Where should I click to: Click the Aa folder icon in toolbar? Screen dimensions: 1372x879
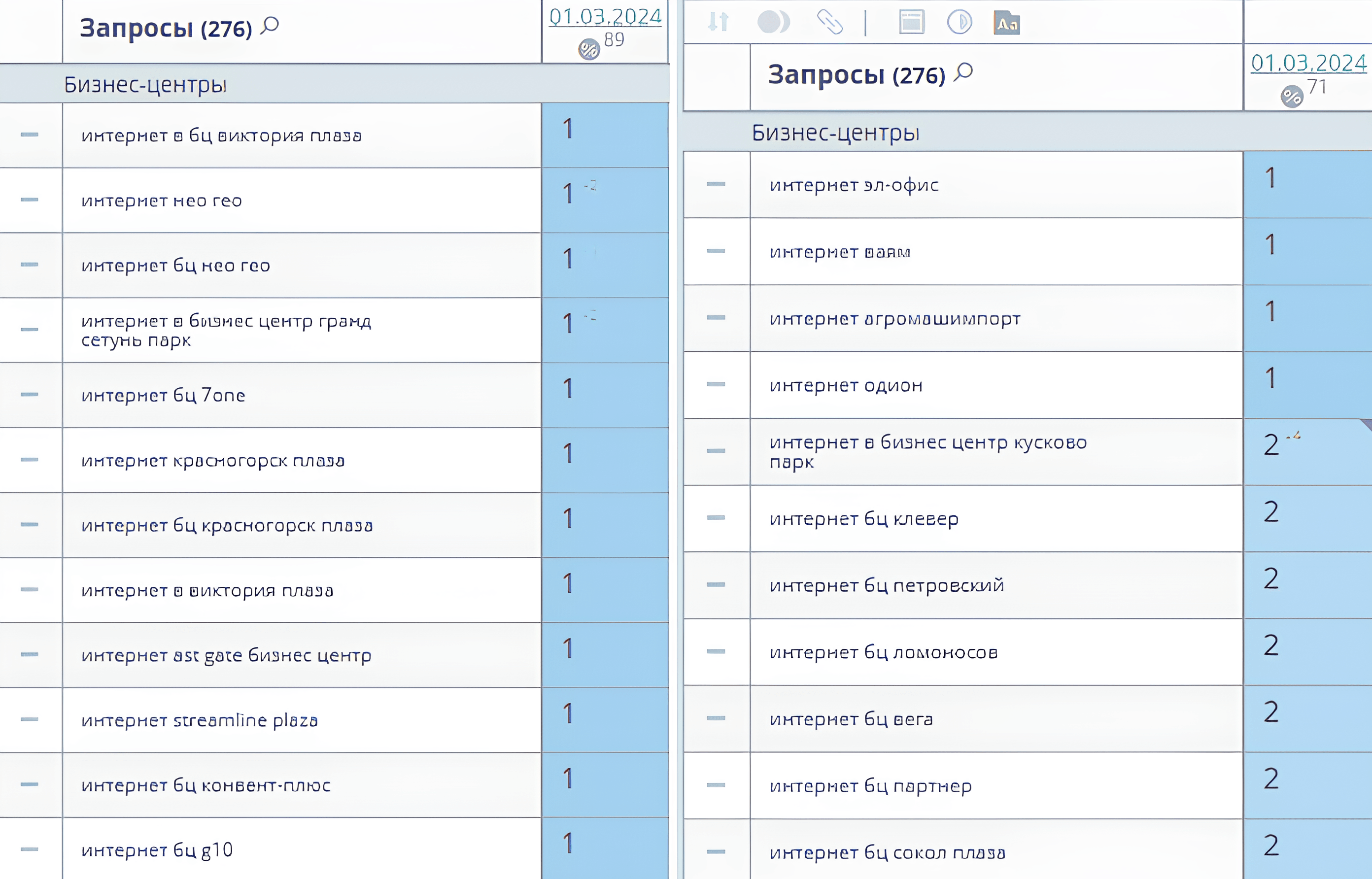[x=1007, y=23]
